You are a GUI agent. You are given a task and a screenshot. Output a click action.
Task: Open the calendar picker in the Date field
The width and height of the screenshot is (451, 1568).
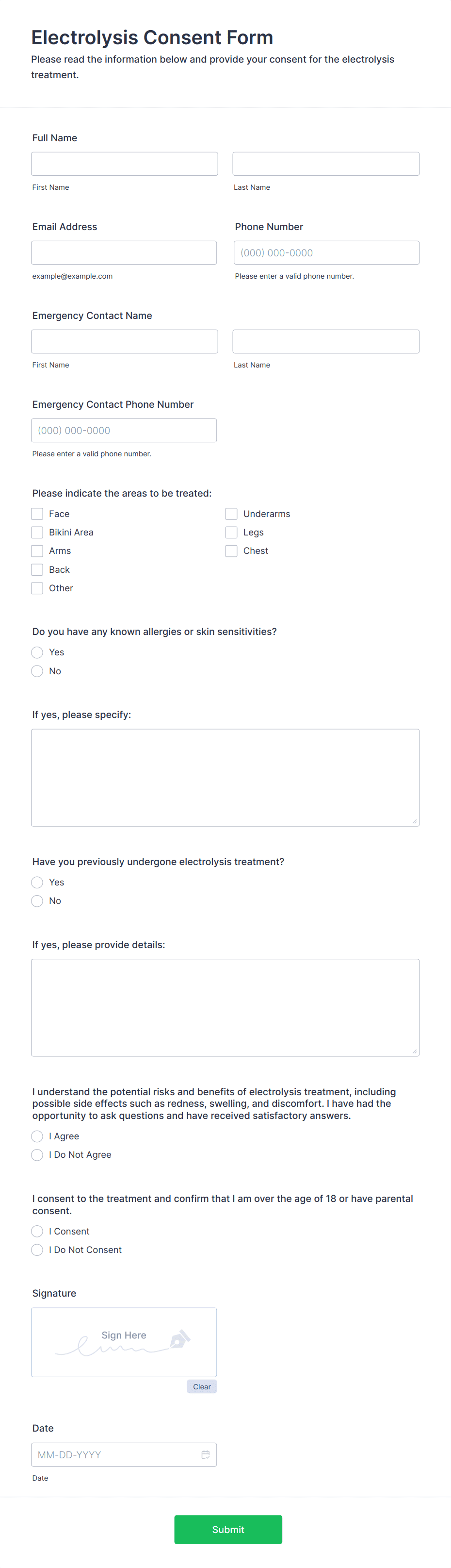[205, 1455]
